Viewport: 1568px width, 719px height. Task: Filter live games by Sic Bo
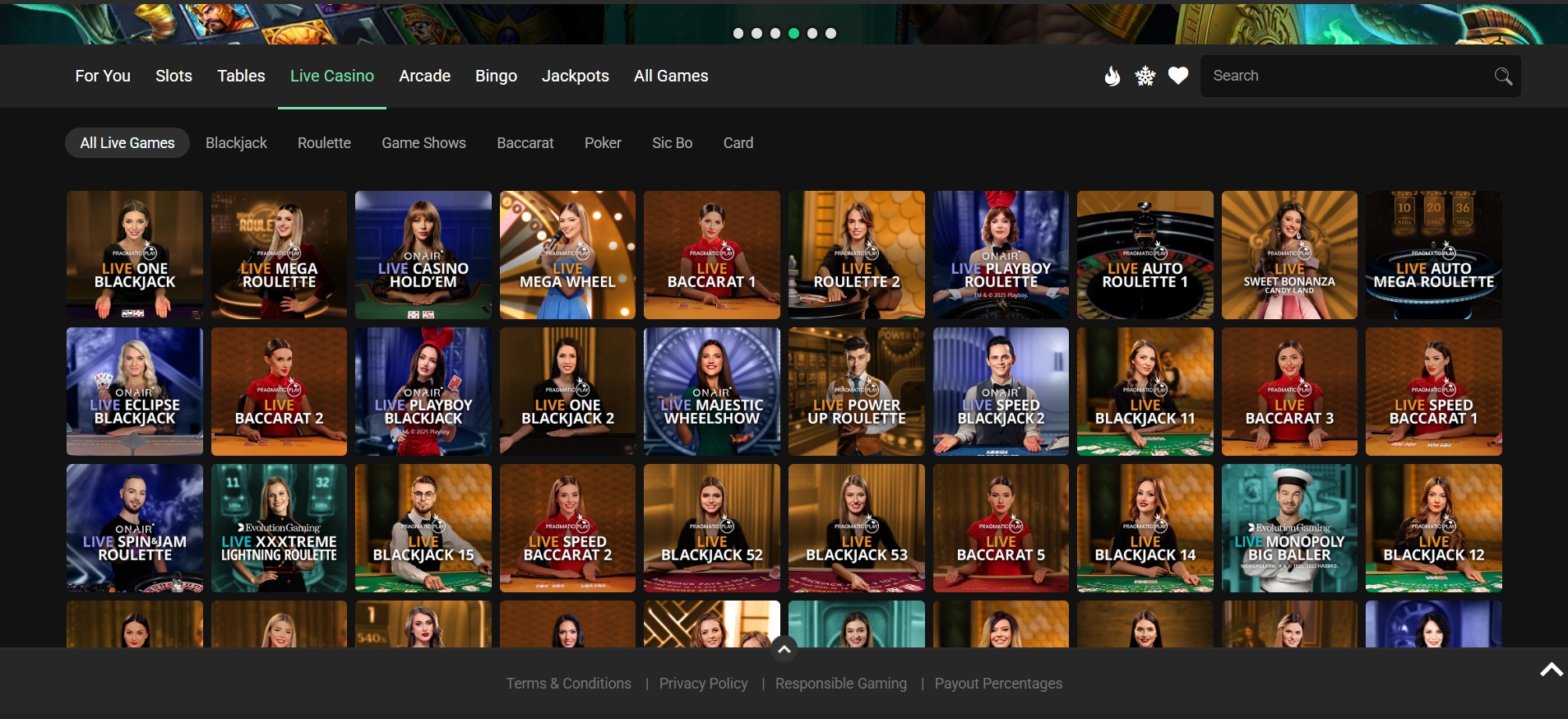pos(672,143)
